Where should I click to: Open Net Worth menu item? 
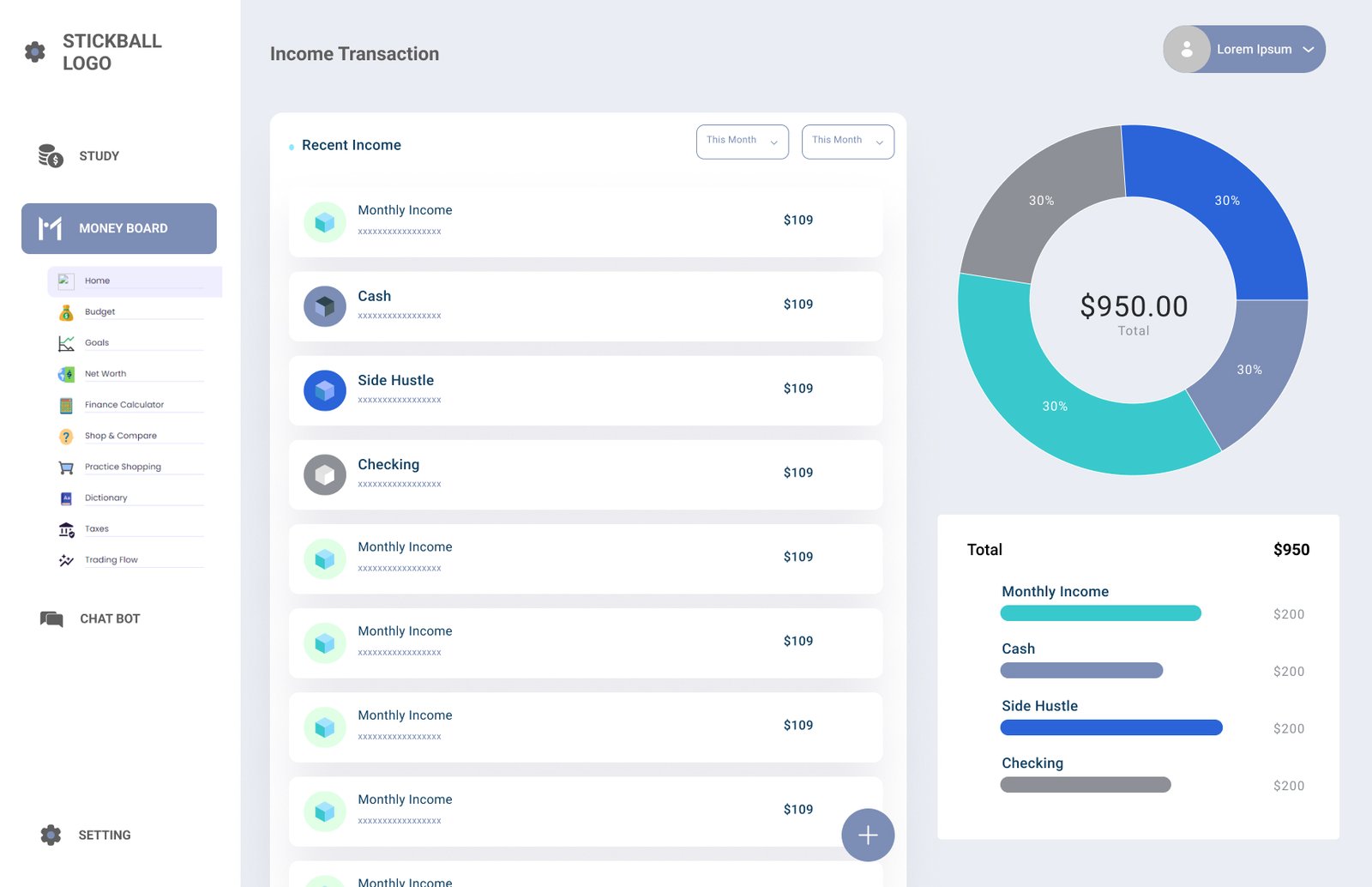(105, 374)
